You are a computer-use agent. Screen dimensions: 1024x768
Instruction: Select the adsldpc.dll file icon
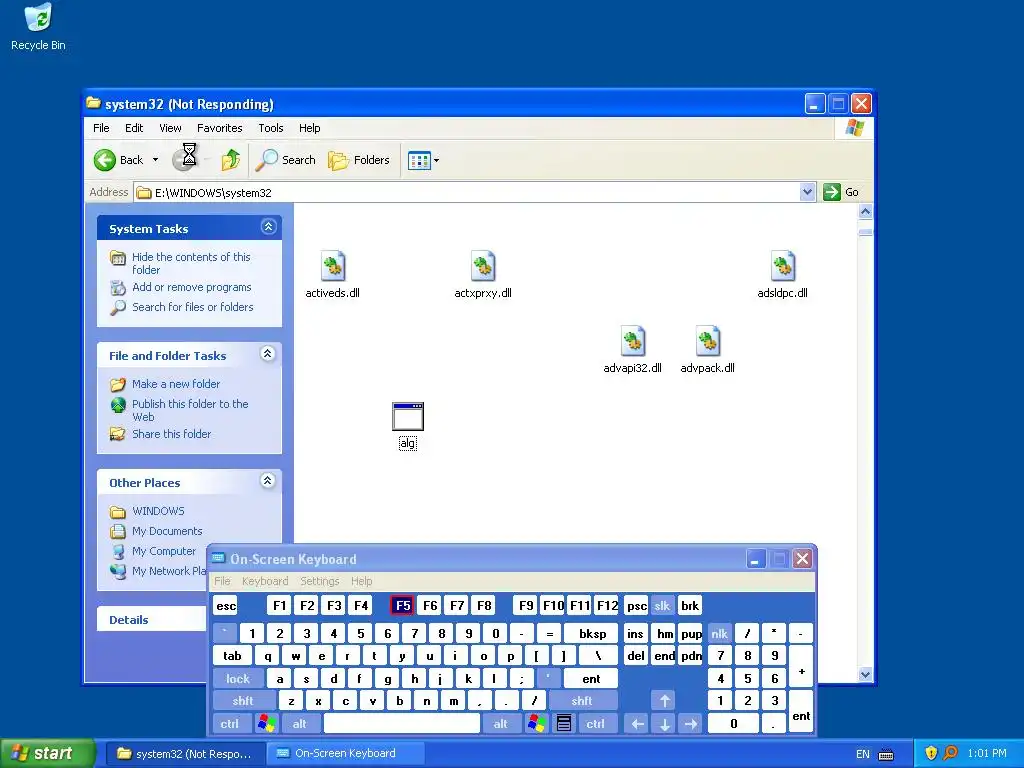(782, 266)
